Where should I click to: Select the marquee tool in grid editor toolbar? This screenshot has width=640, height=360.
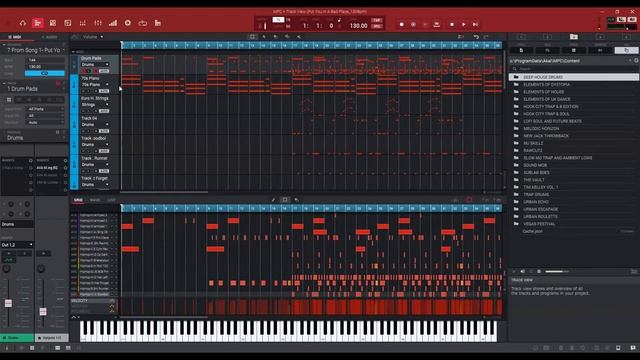point(285,200)
